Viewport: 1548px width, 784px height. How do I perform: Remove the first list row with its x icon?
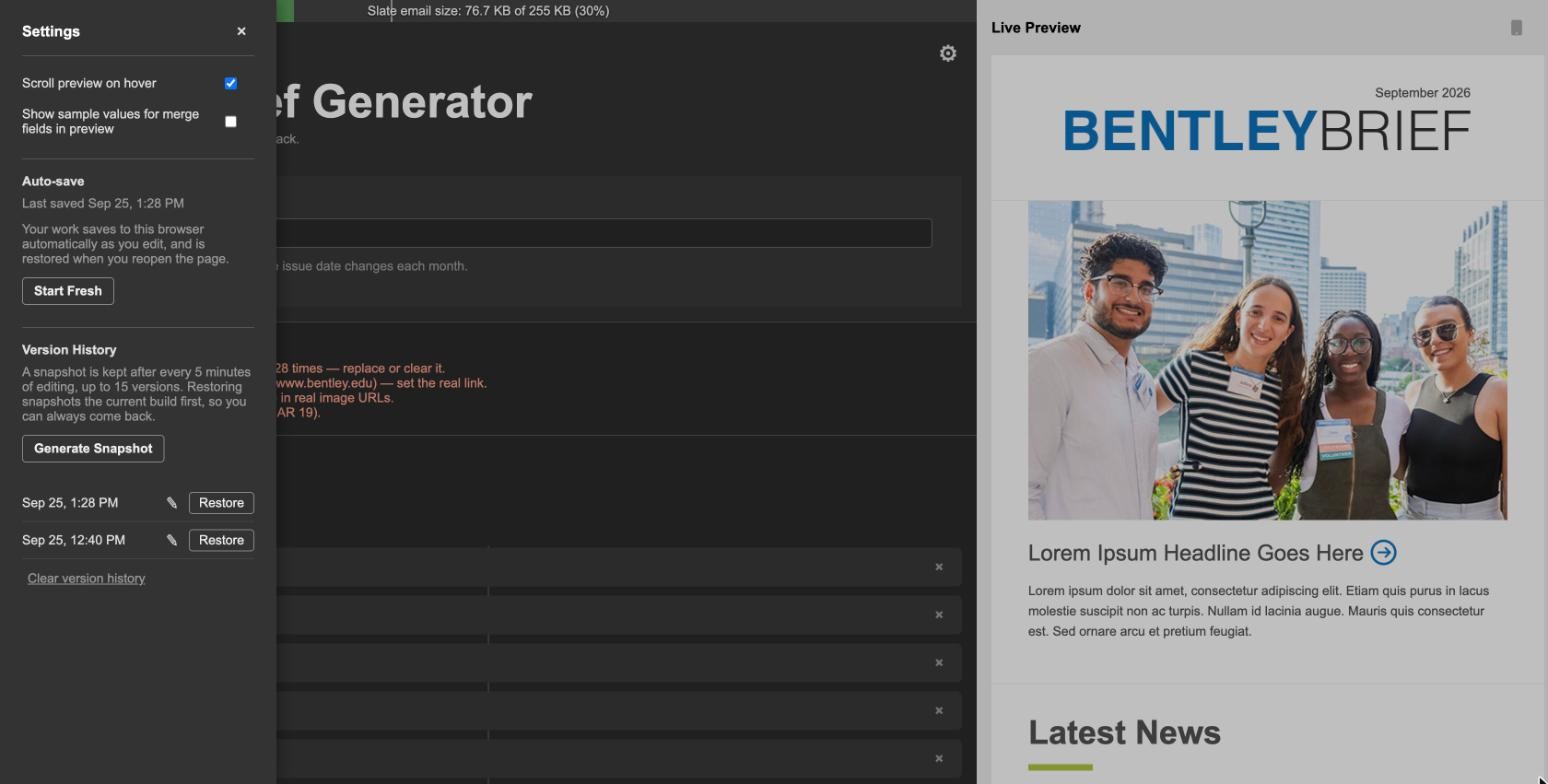pyautogui.click(x=939, y=567)
